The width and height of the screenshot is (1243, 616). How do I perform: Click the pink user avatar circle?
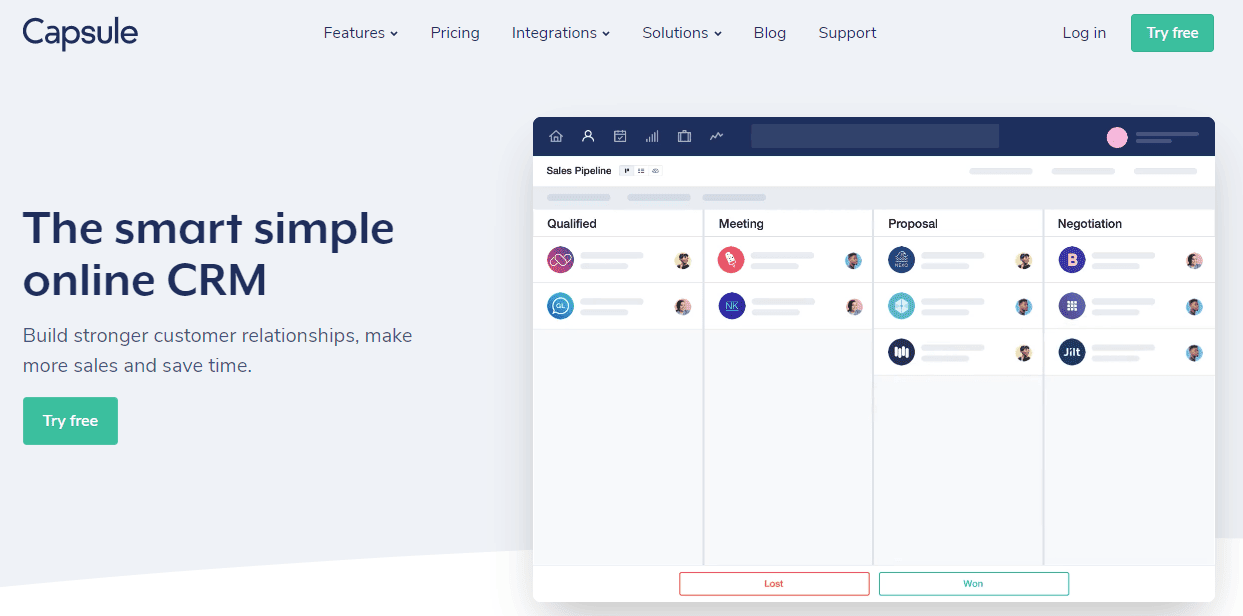[x=1117, y=138]
